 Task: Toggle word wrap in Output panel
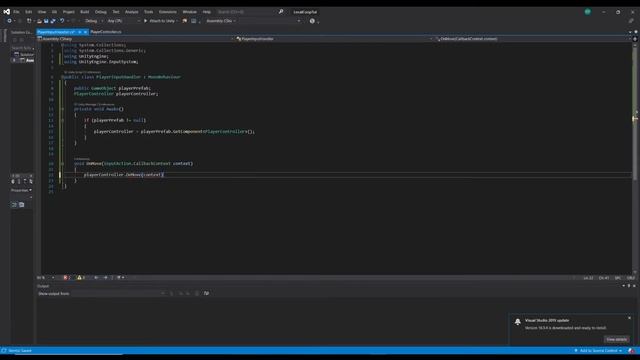(206, 293)
